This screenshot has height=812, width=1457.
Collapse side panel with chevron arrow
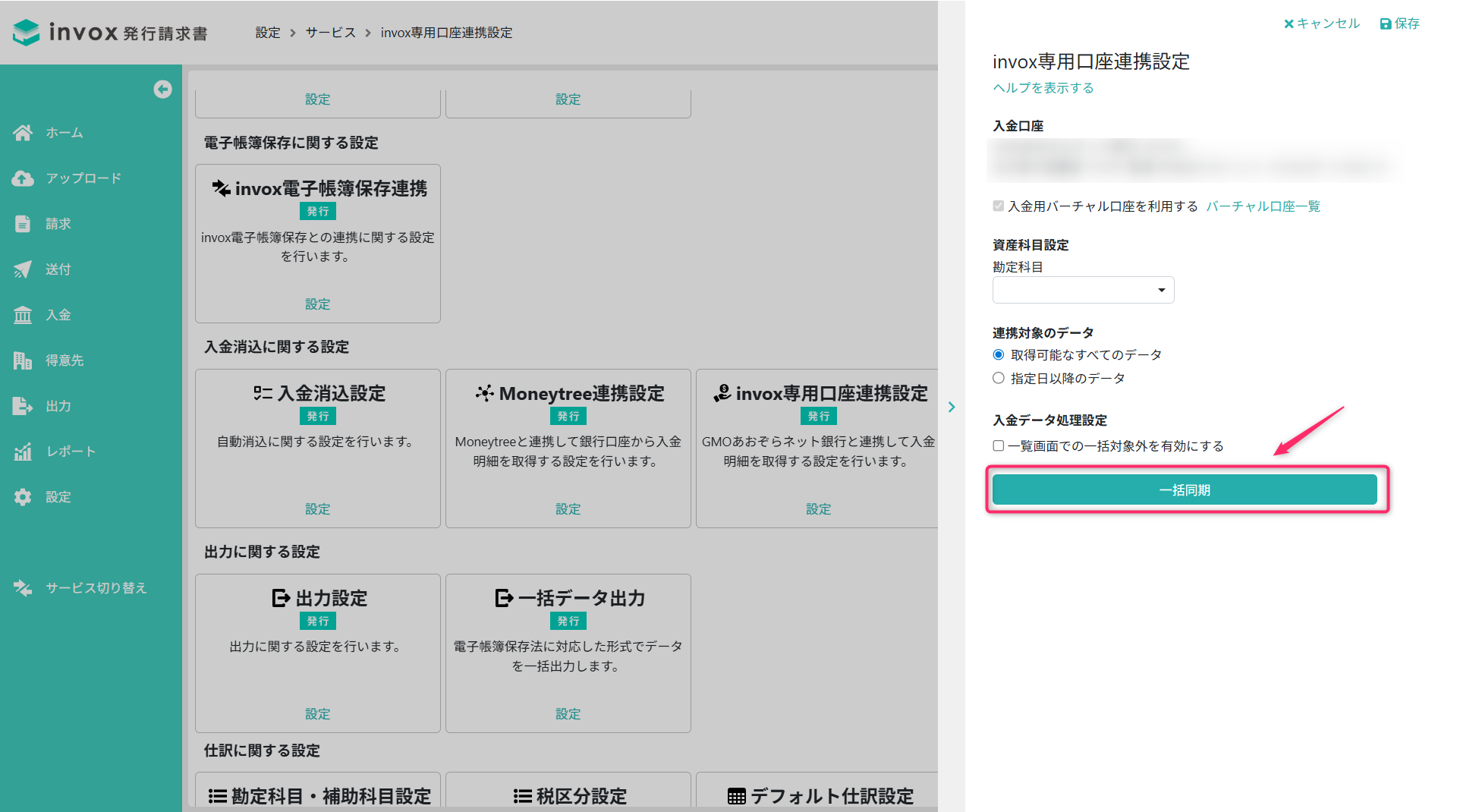click(952, 408)
